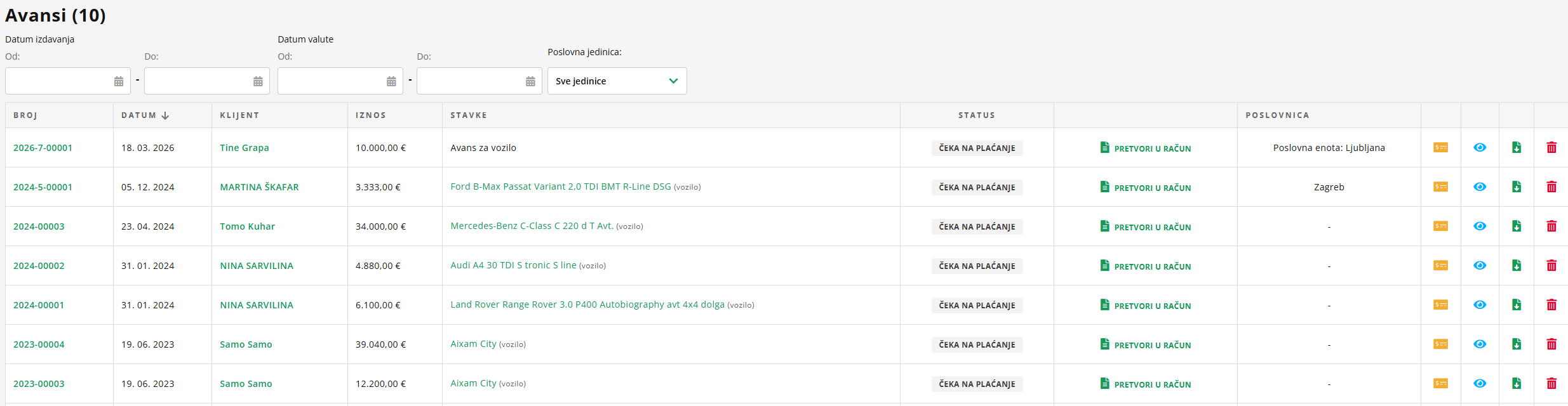Click the Klijent column header
The image size is (1568, 406).
pyautogui.click(x=239, y=115)
